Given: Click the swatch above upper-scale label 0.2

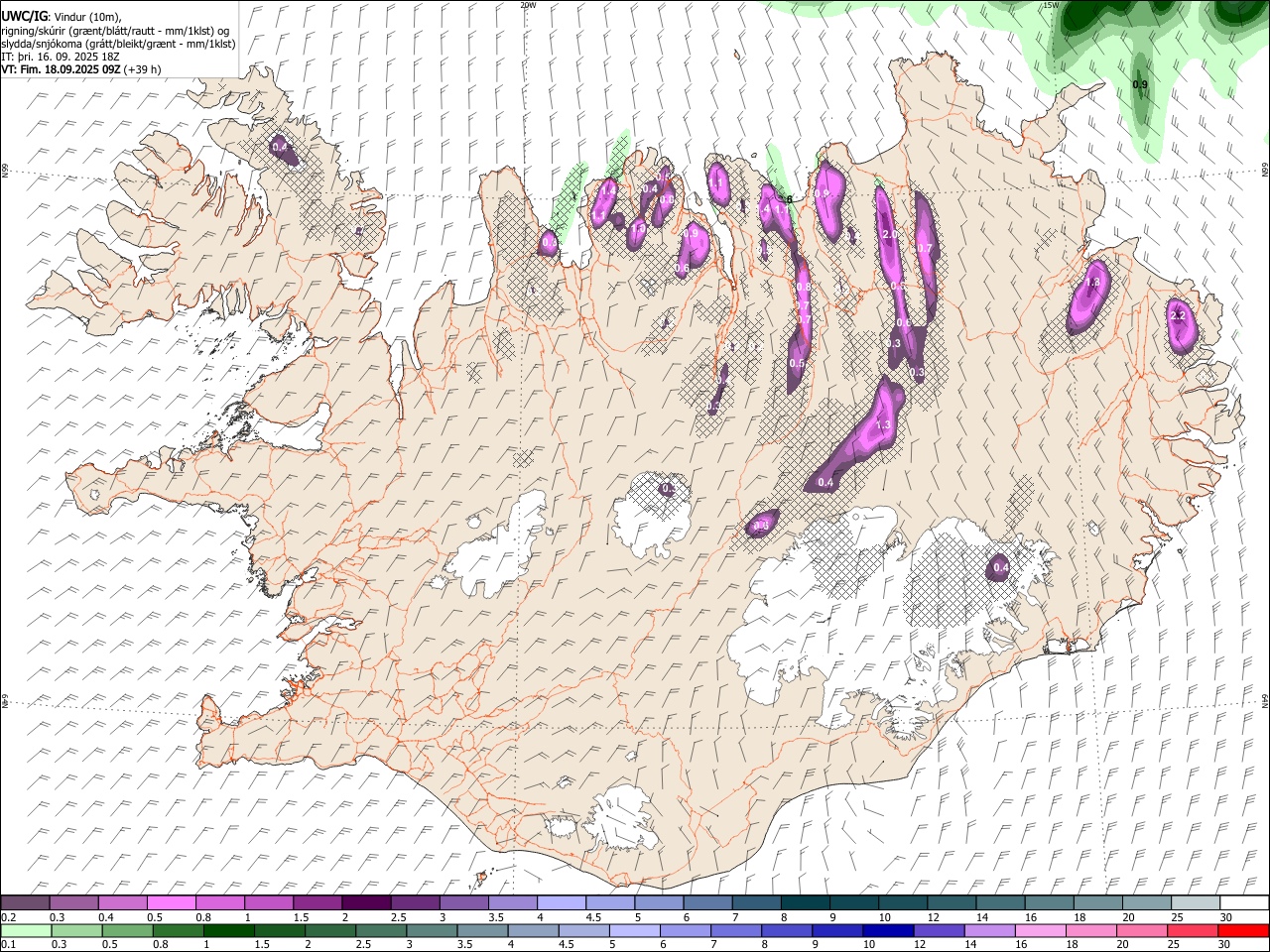Looking at the screenshot, I should [25, 902].
